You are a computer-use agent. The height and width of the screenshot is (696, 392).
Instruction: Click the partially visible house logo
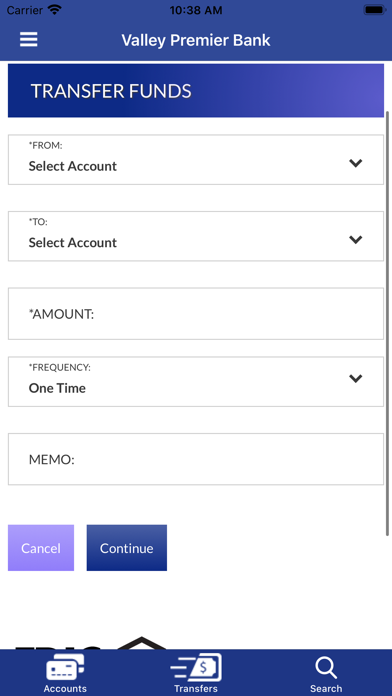[x=141, y=643]
